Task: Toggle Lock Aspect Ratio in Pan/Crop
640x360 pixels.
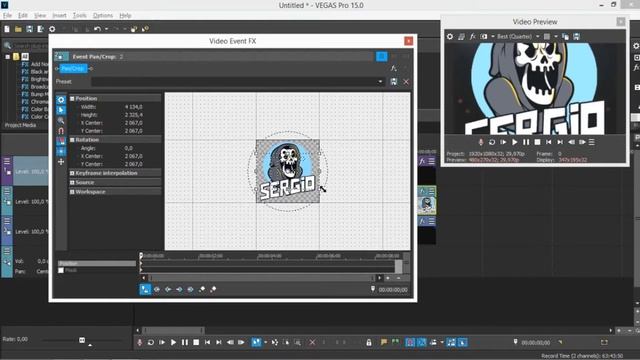Action: pyautogui.click(x=61, y=141)
